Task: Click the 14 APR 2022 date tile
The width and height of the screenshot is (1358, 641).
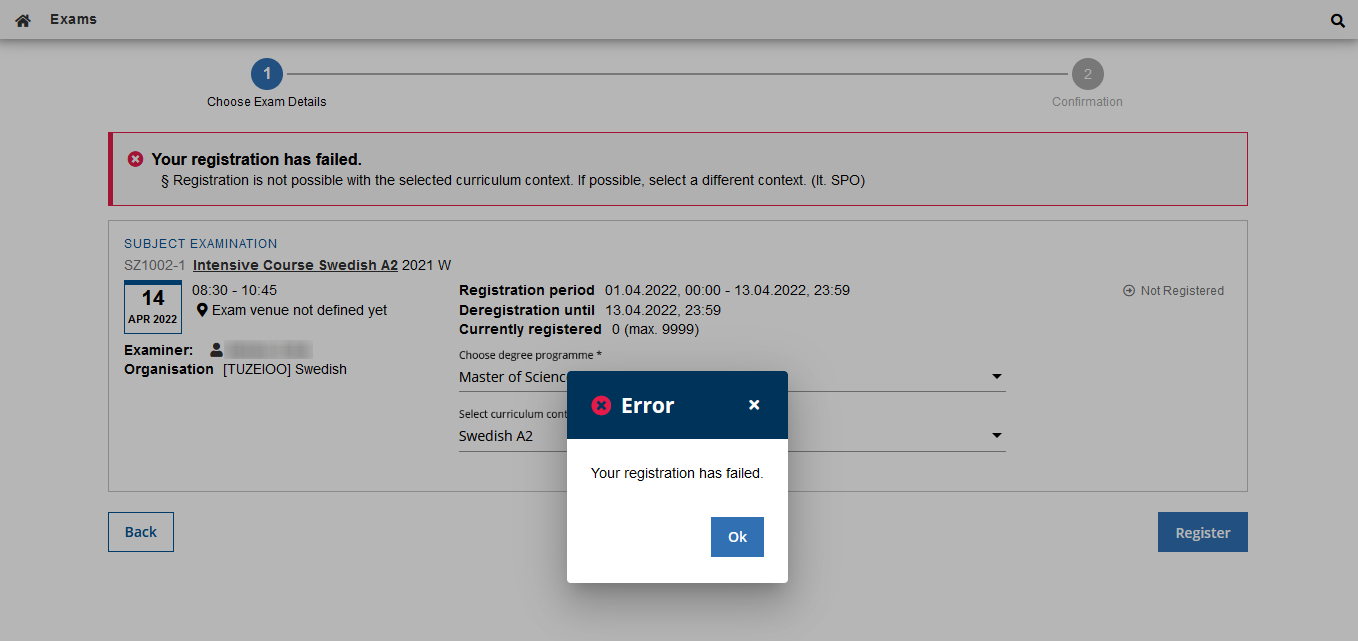Action: pyautogui.click(x=153, y=307)
